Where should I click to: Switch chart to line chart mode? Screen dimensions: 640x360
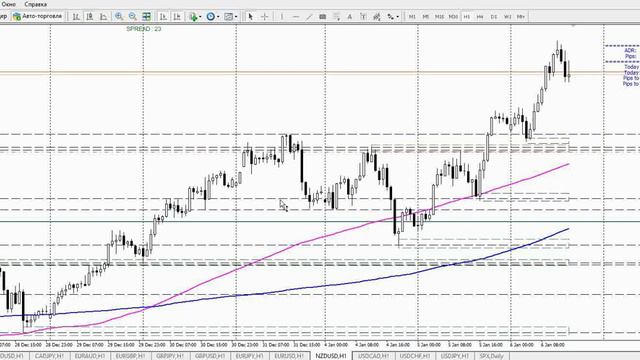[x=104, y=17]
